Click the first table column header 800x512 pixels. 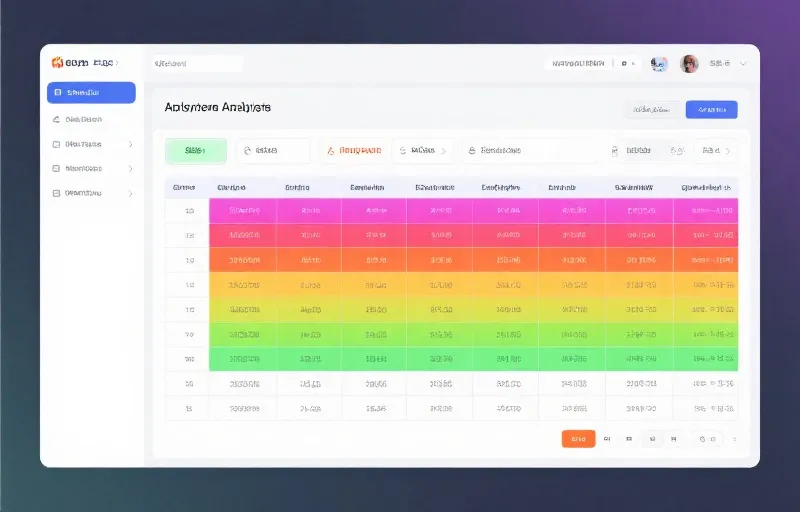(185, 188)
